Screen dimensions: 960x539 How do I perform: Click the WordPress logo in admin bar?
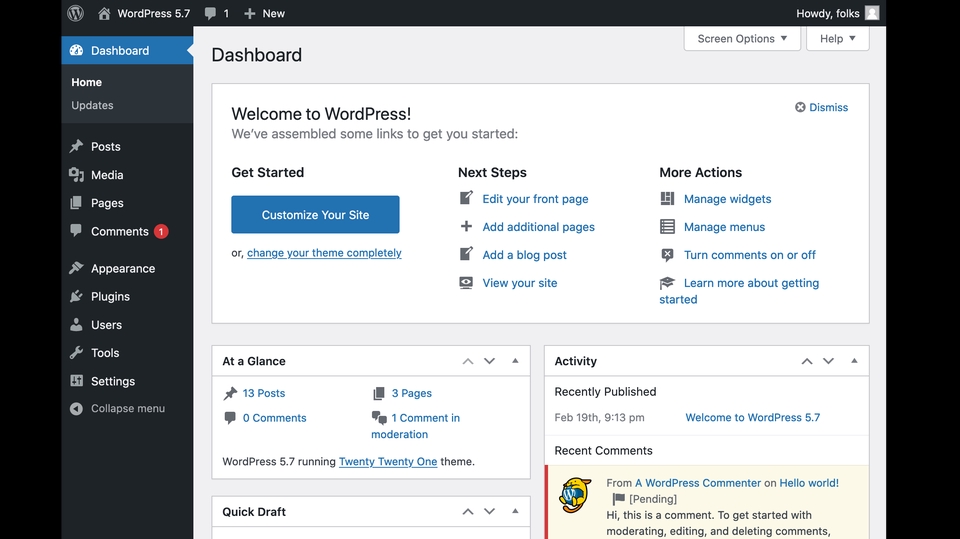(x=75, y=13)
